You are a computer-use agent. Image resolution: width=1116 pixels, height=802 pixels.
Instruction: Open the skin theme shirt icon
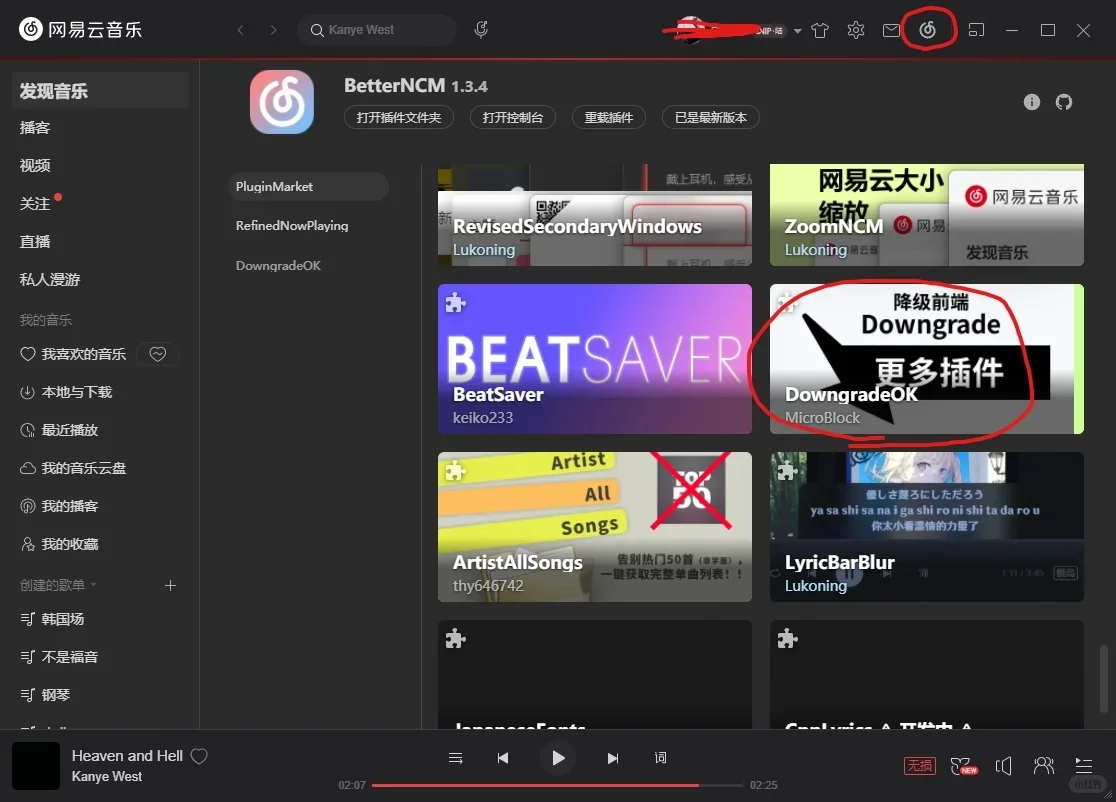(x=820, y=30)
